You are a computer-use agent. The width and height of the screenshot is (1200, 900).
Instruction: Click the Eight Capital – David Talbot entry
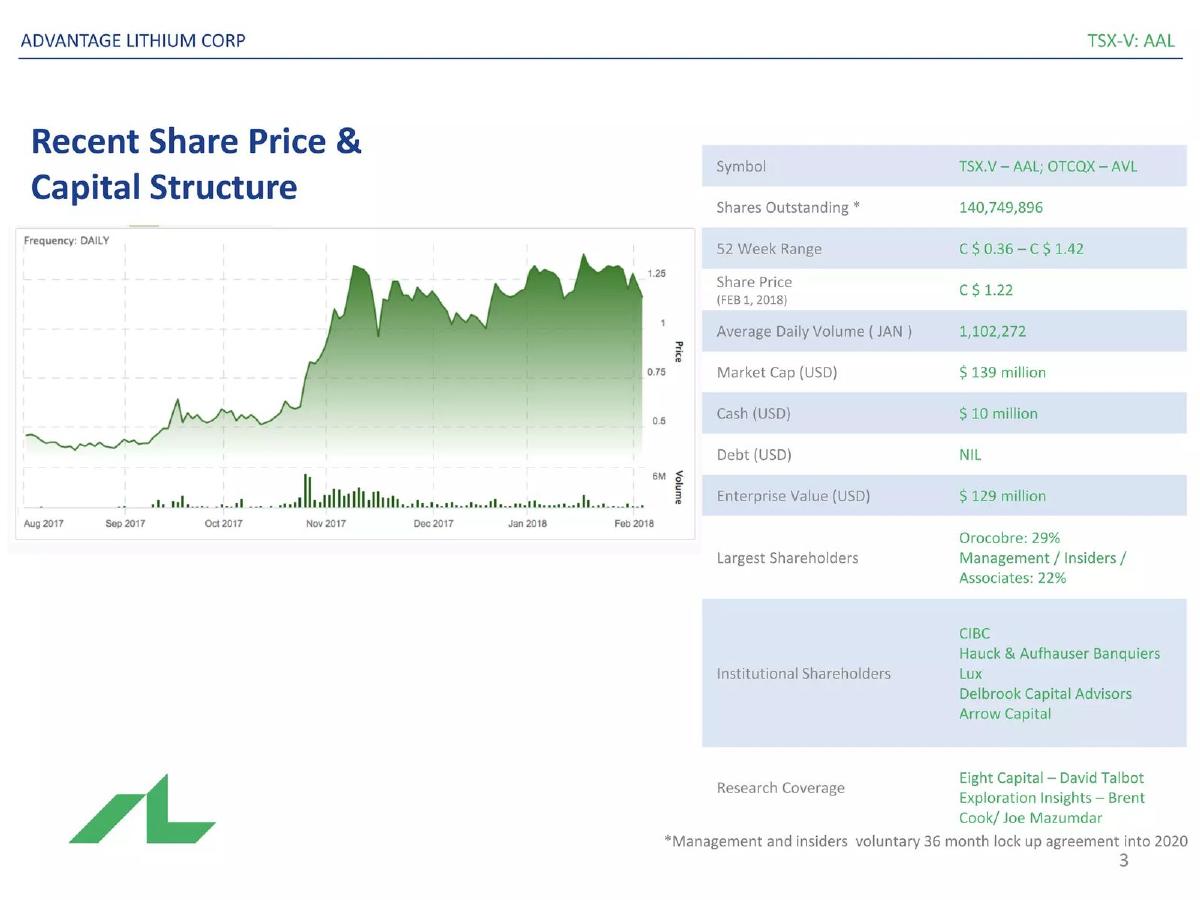(x=1051, y=777)
